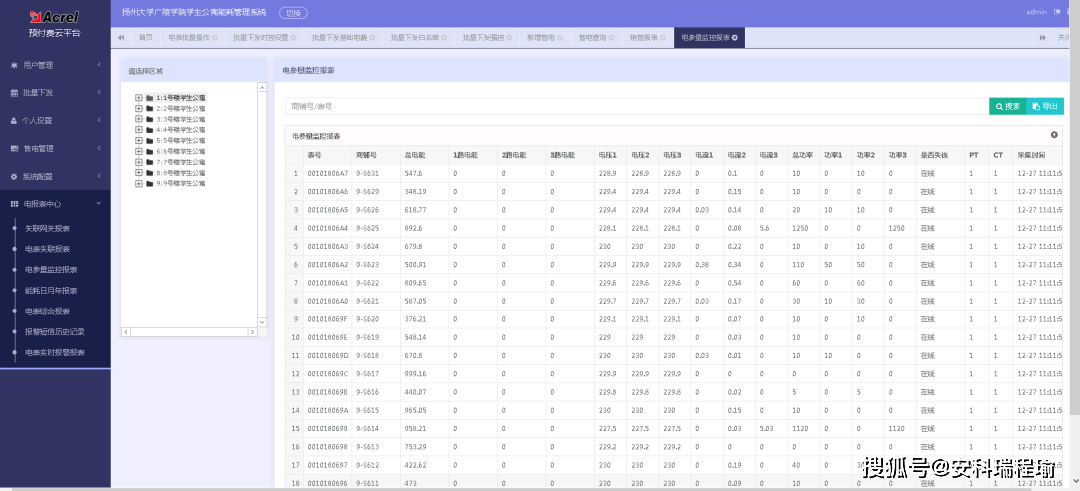This screenshot has height=491, width=1080.
Task: Focus the 商铺号/表号 search input field
Action: (637, 106)
